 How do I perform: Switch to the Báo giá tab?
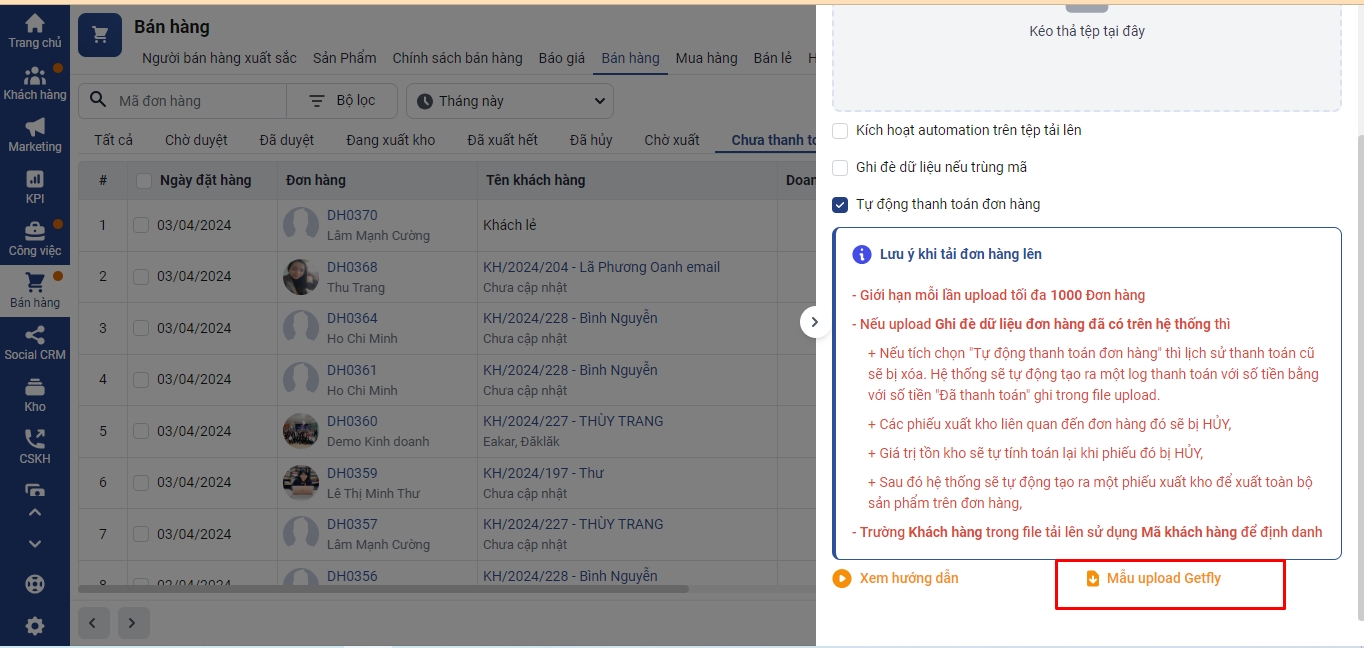[562, 58]
